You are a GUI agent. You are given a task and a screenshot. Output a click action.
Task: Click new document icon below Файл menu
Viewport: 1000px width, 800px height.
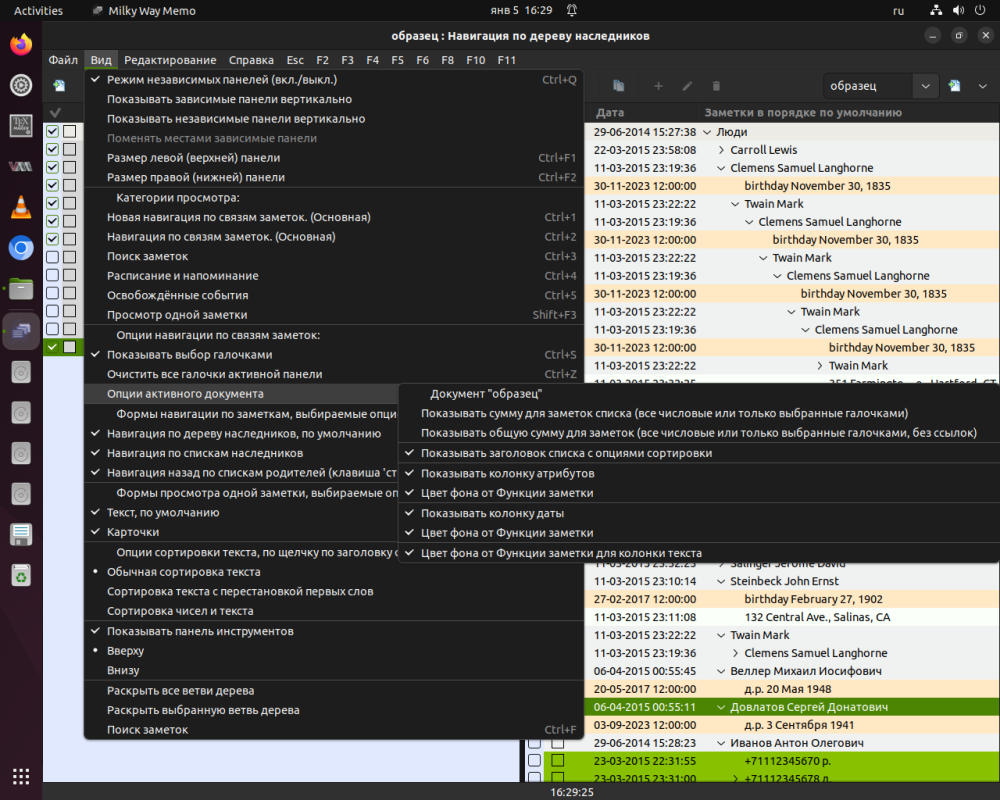60,86
